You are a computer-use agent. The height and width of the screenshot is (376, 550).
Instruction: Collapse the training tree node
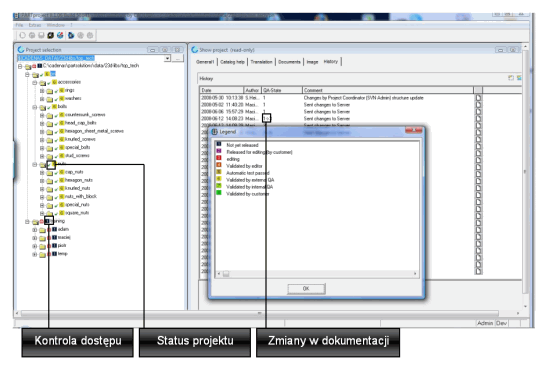pyautogui.click(x=27, y=222)
